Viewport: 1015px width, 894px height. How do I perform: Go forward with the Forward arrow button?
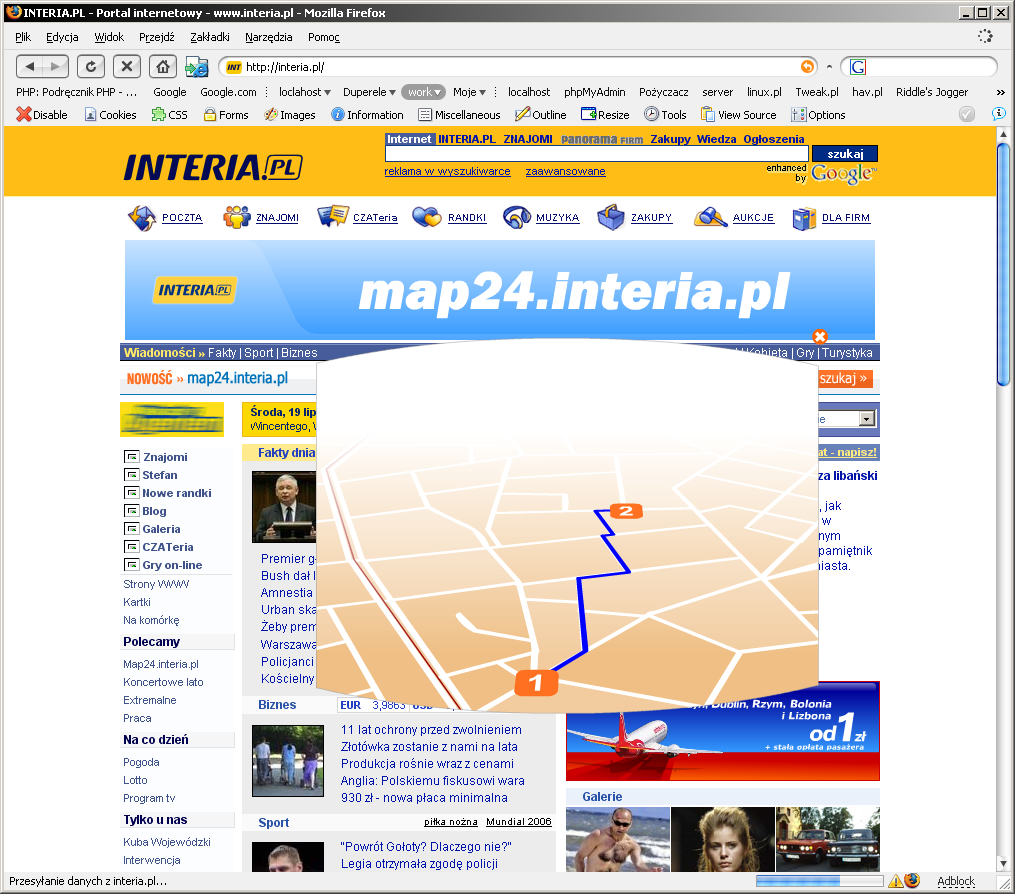56,66
